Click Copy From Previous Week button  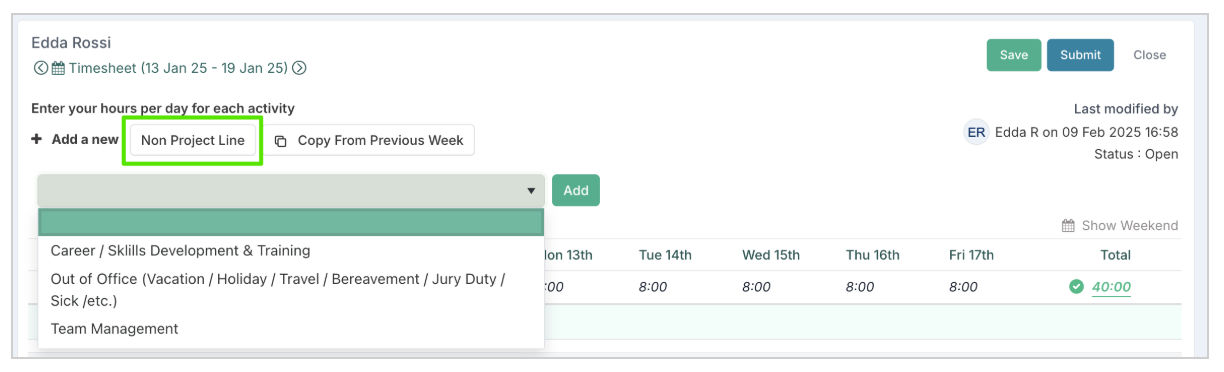coord(369,141)
